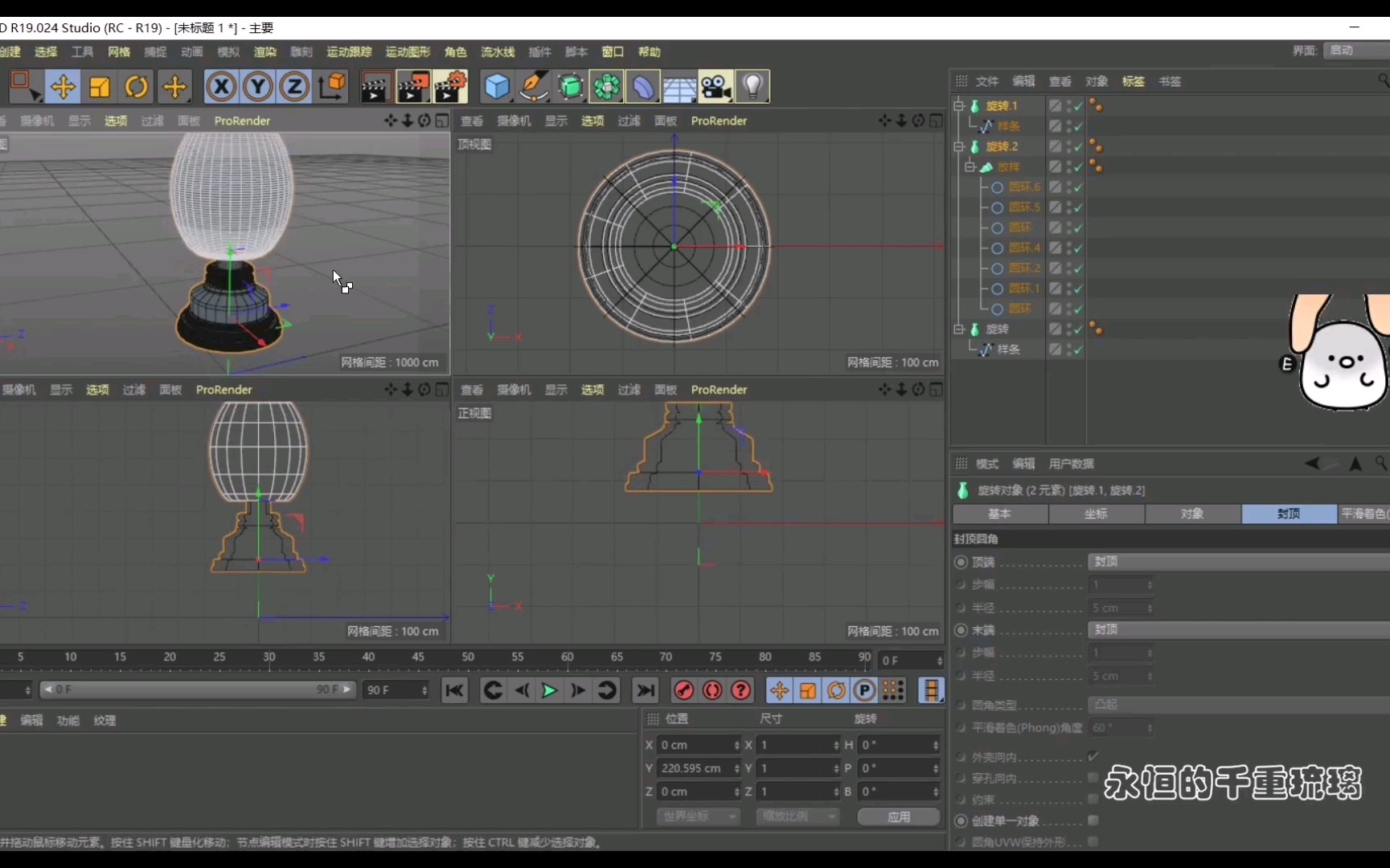Screen dimensions: 1390x868
Task: Toggle the 外壳向内 checkbox
Action: 1093,755
